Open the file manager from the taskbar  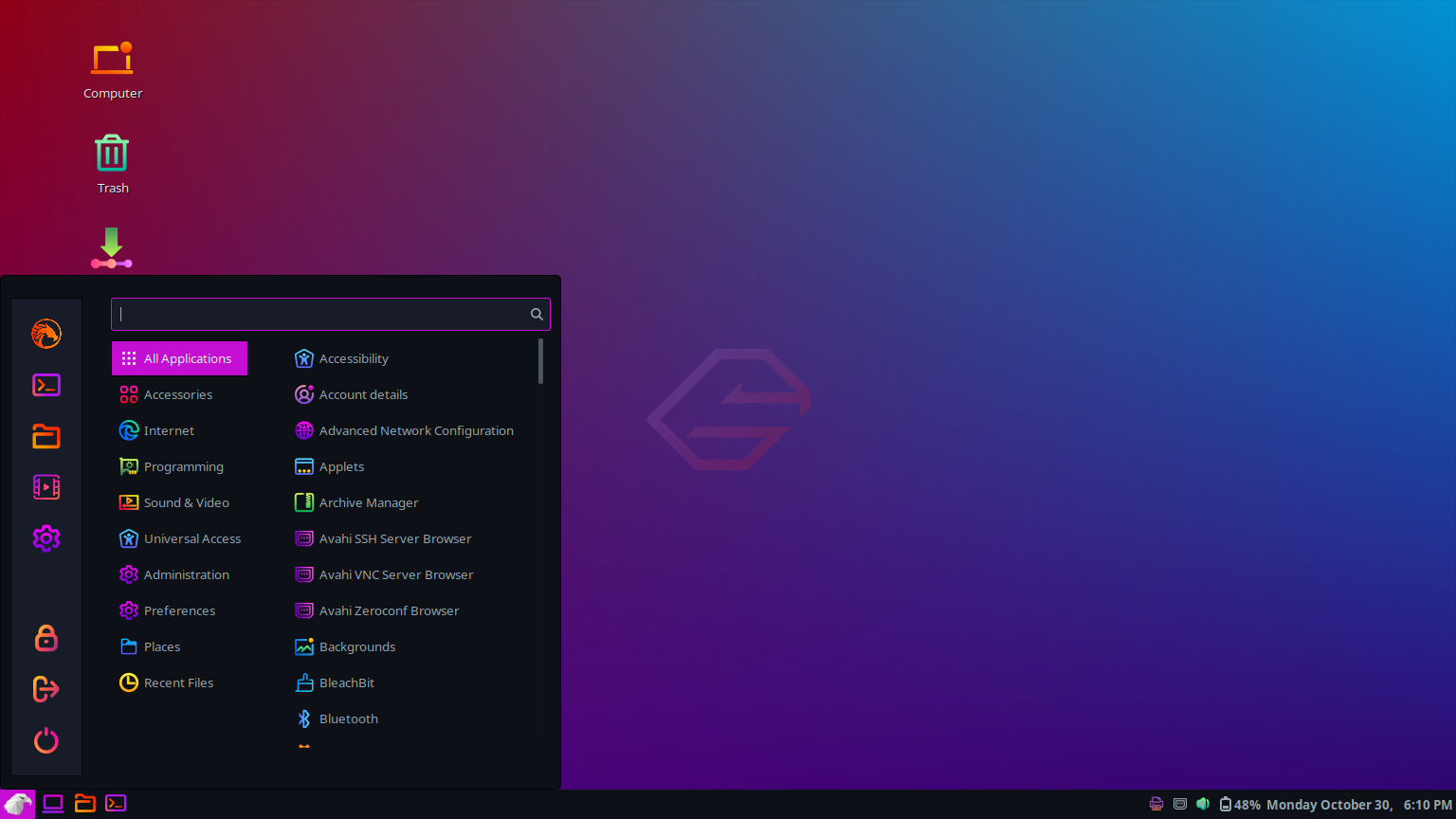coord(85,804)
